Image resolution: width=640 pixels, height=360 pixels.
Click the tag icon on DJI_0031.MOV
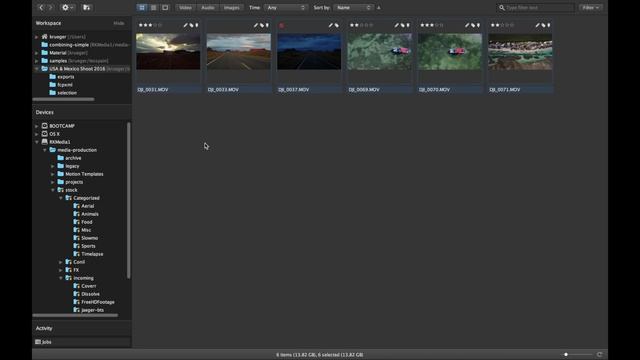[191, 25]
